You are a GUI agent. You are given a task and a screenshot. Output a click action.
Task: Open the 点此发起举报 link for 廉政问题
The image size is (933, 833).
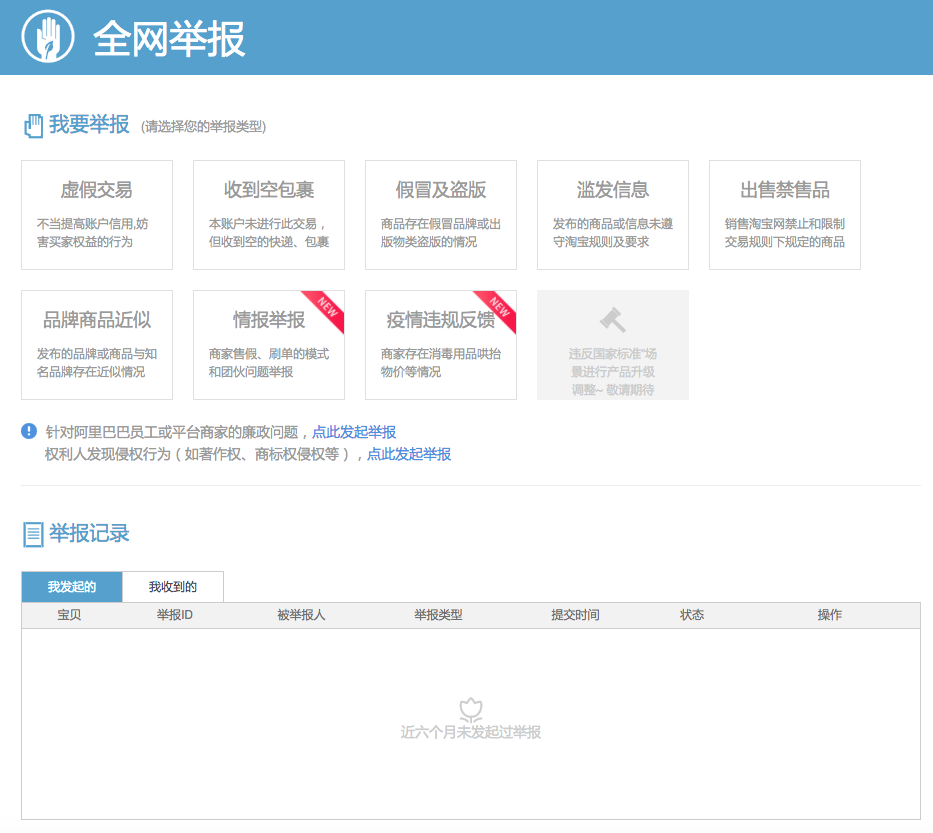click(354, 432)
